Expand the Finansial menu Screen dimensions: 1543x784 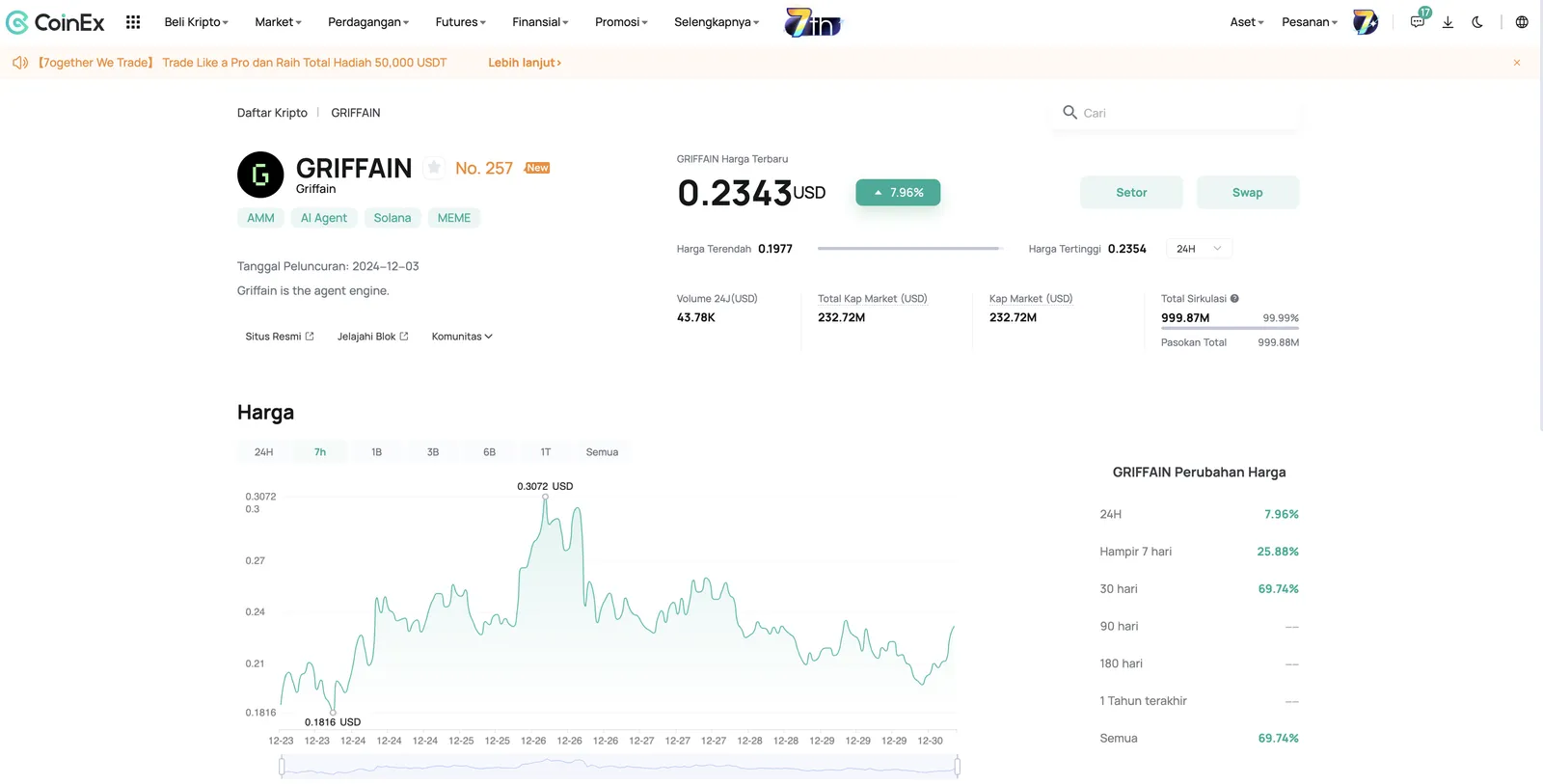(540, 22)
